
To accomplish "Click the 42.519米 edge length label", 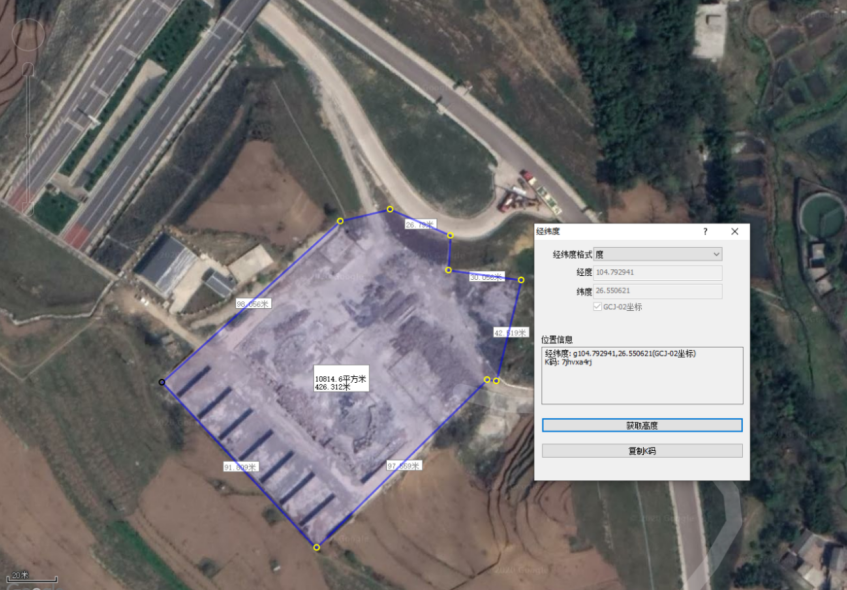I will coord(510,332).
